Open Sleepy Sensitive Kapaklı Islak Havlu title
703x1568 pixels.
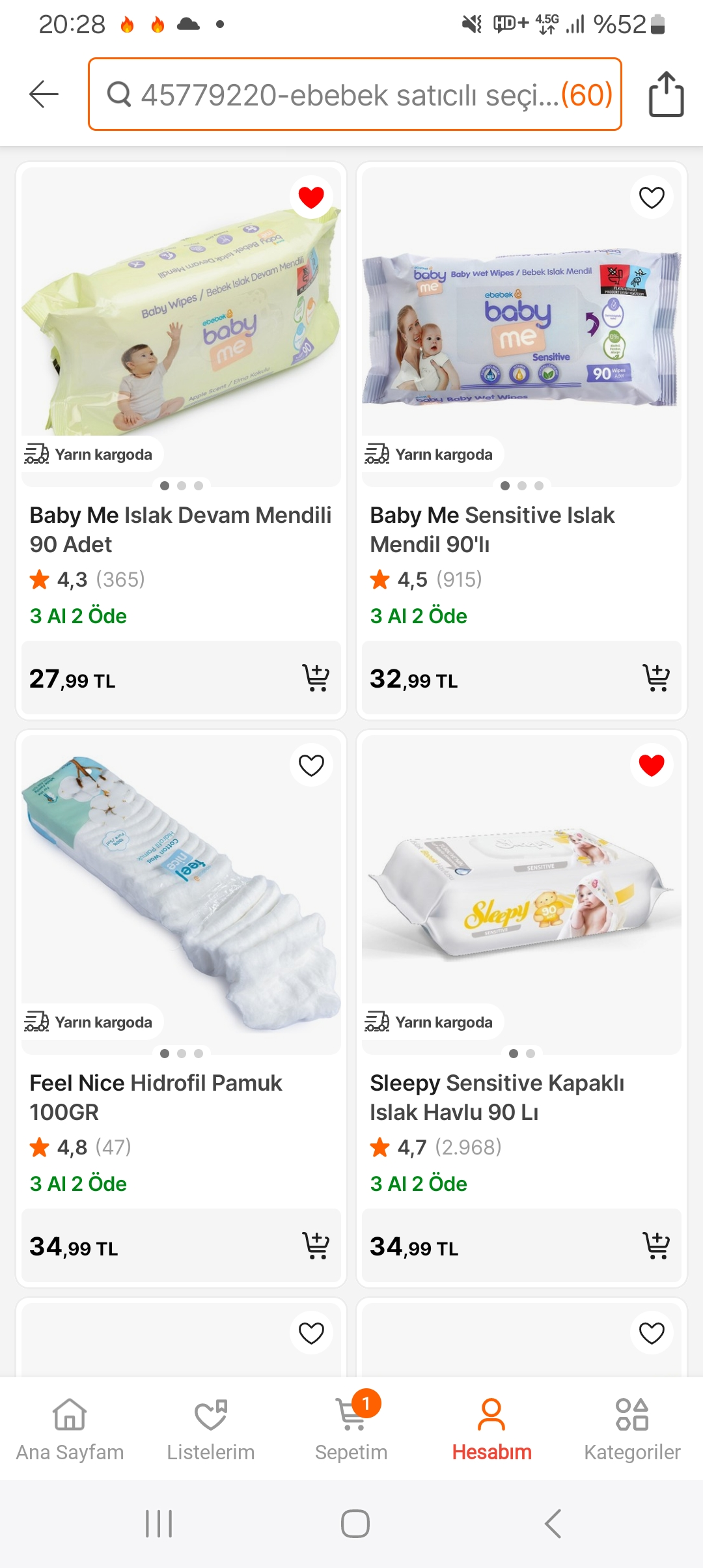tap(497, 1097)
